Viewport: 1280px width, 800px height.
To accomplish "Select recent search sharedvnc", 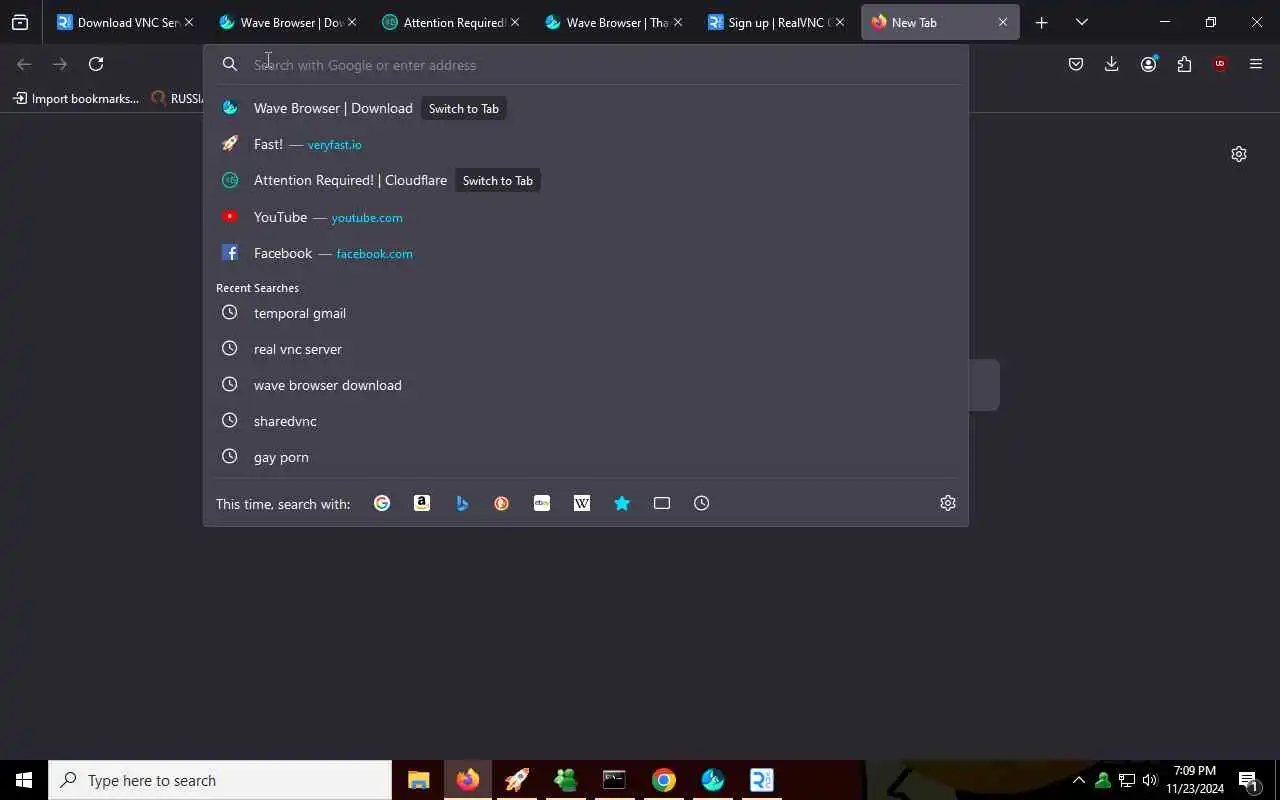I will (x=585, y=421).
